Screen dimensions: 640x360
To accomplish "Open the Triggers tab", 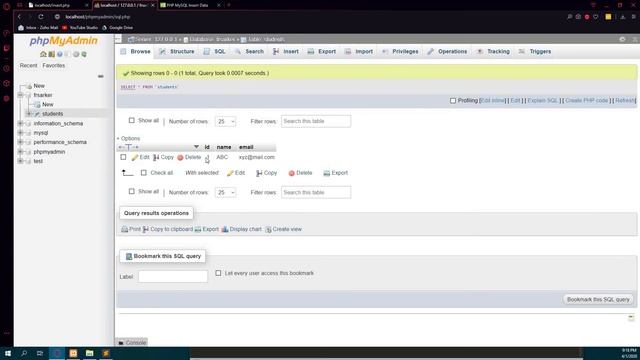I will 535,51.
